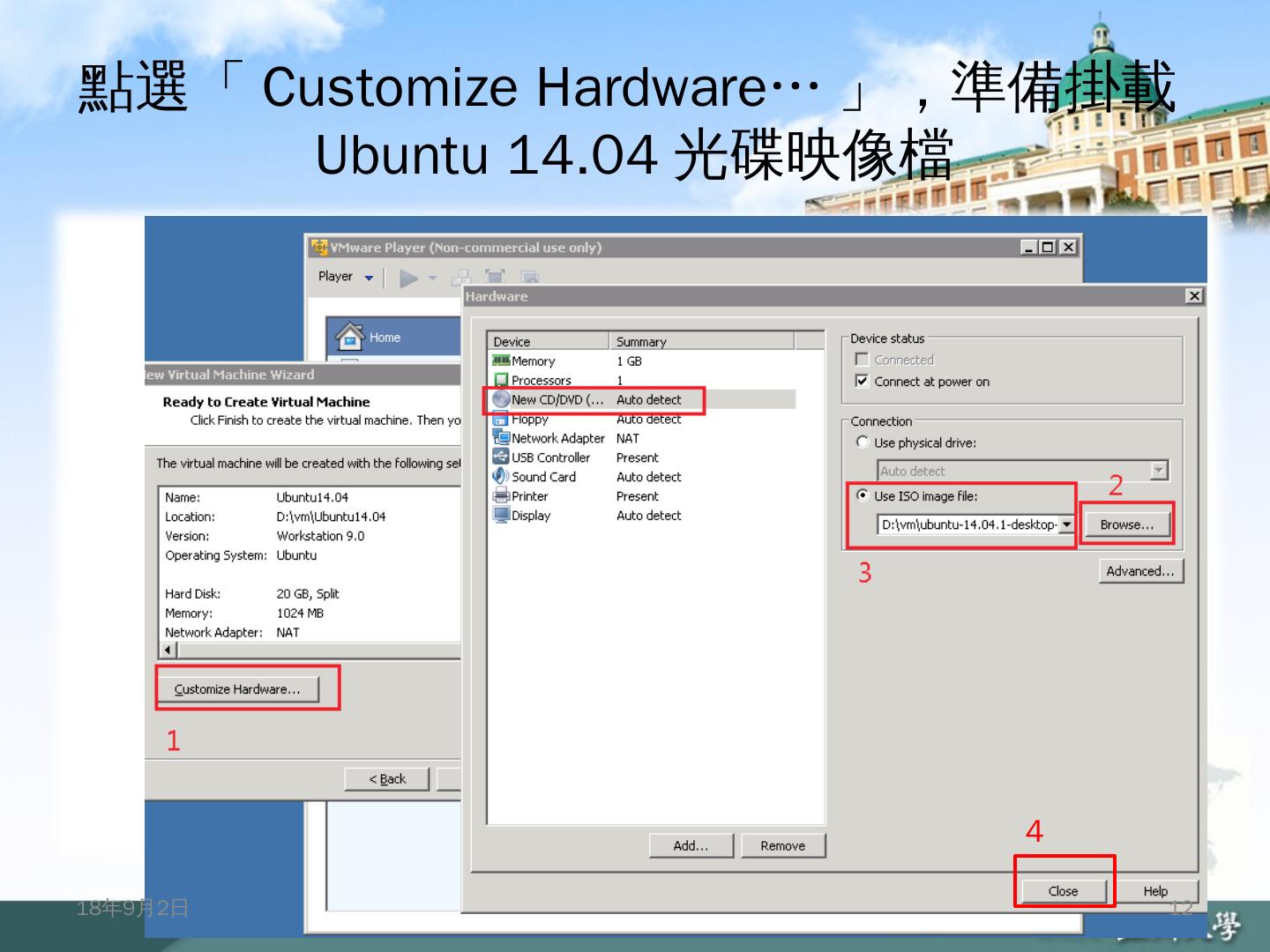Click the Customize Hardware... button
This screenshot has height=952, width=1270.
click(237, 689)
